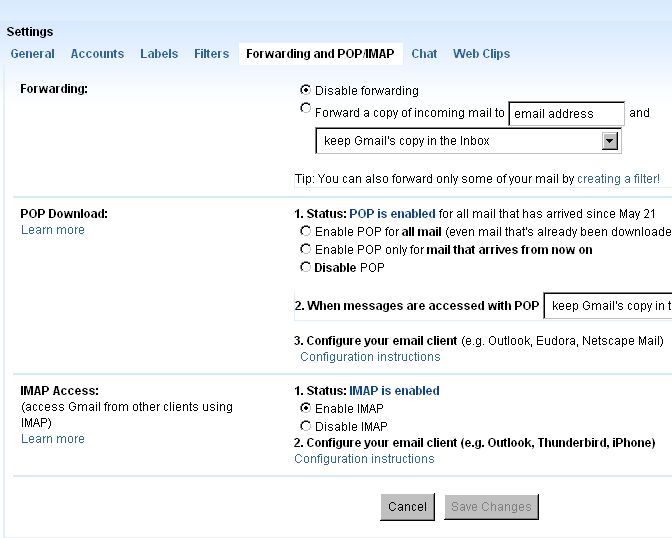Click the Save Changes button

click(491, 507)
